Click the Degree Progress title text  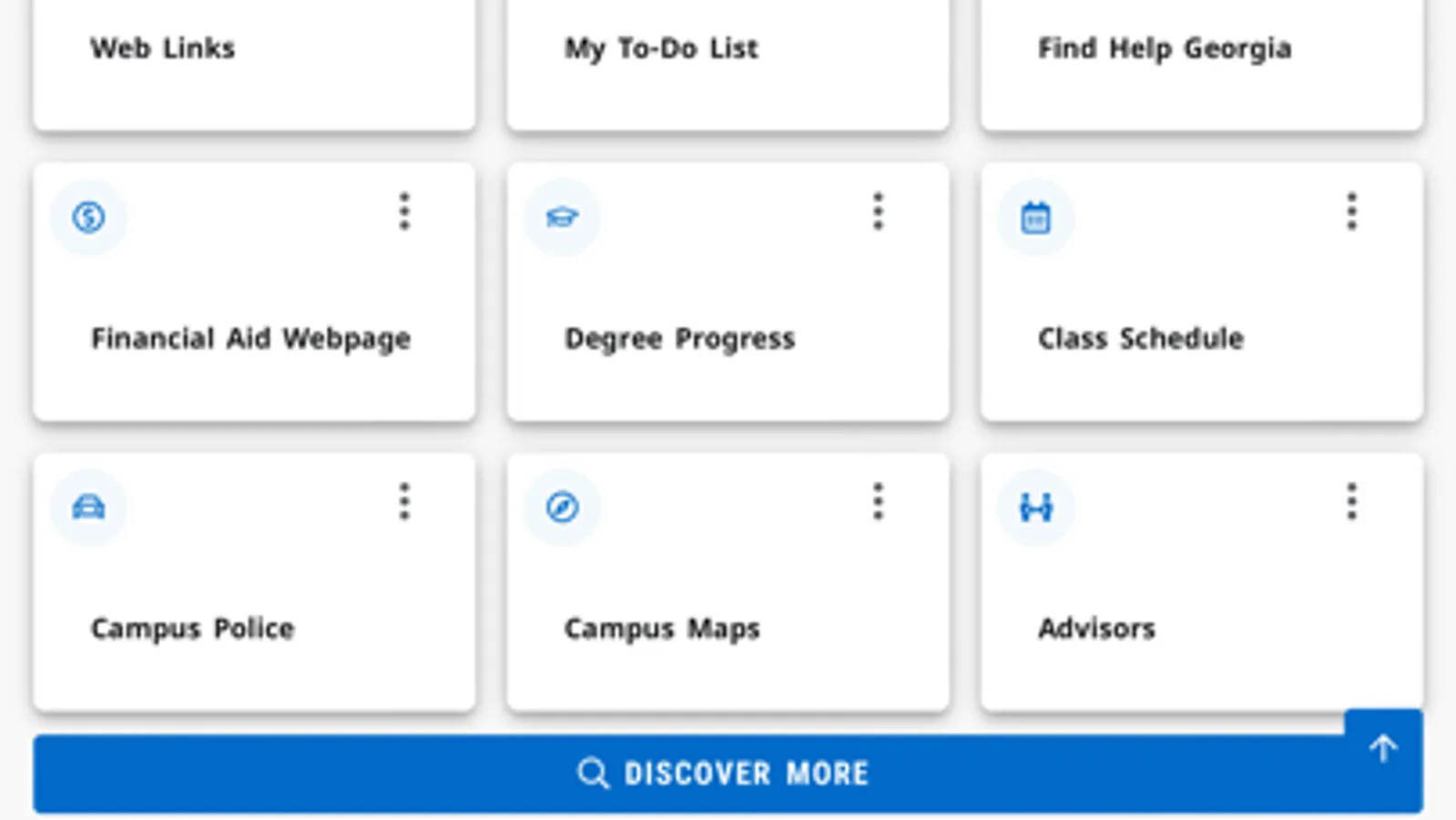pyautogui.click(x=679, y=338)
